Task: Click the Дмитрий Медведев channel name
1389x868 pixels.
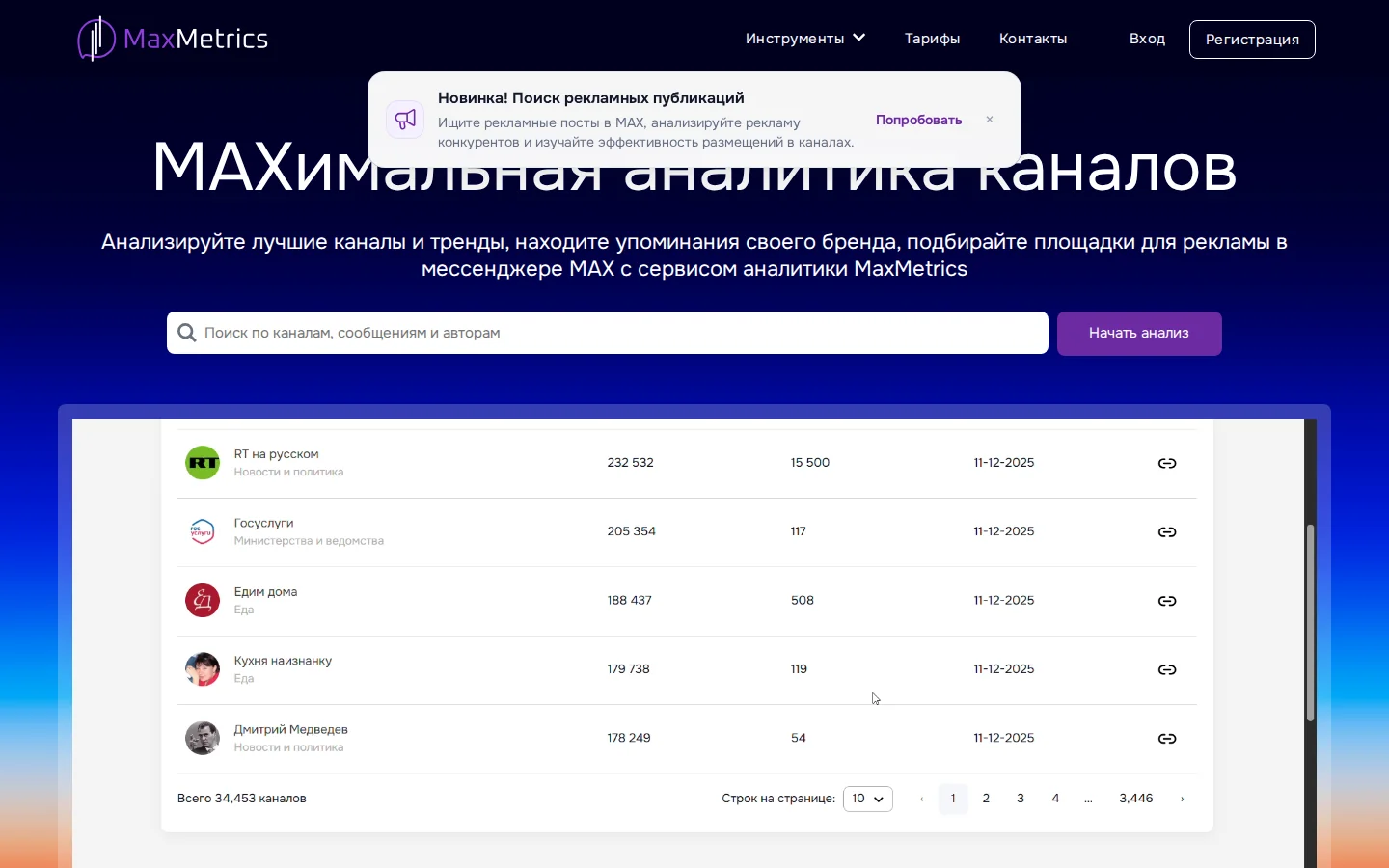Action: [291, 729]
